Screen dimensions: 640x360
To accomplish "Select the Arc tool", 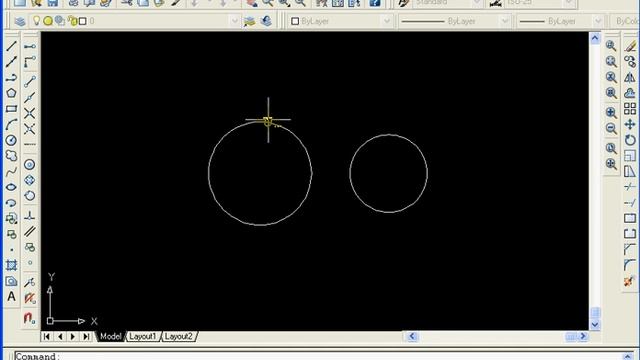I will tap(11, 124).
